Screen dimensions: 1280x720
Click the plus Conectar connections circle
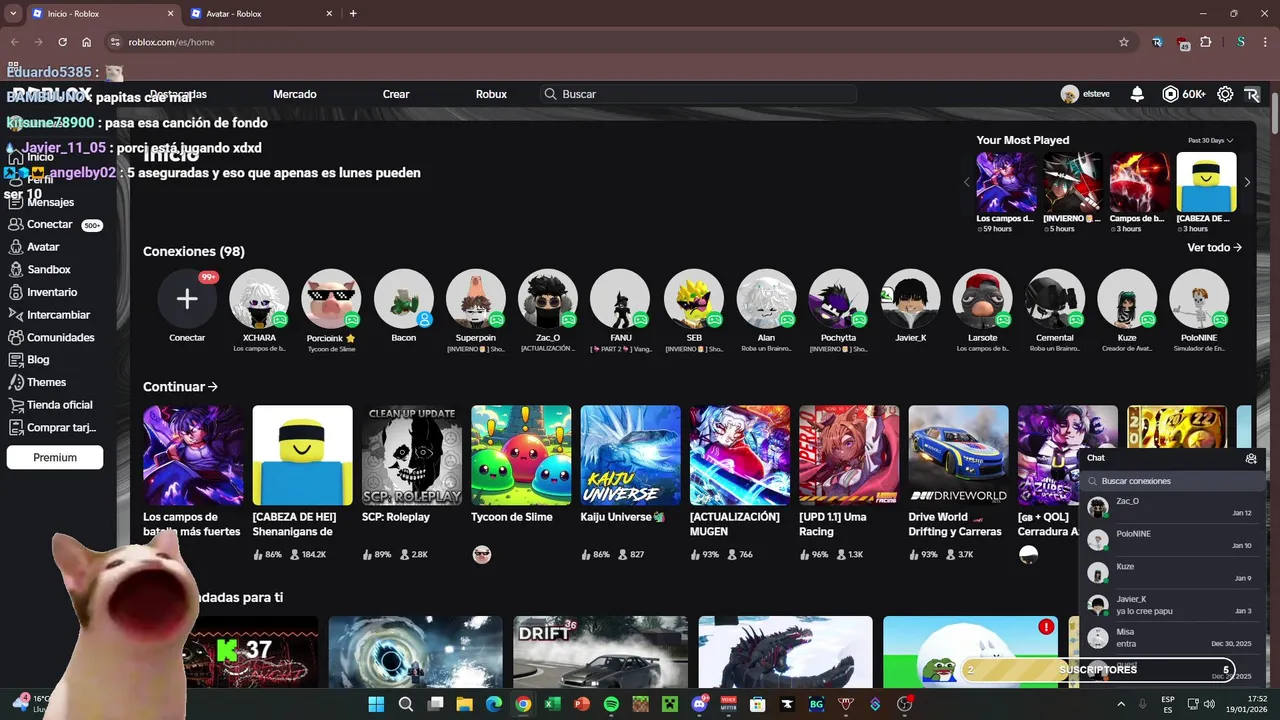(x=187, y=298)
